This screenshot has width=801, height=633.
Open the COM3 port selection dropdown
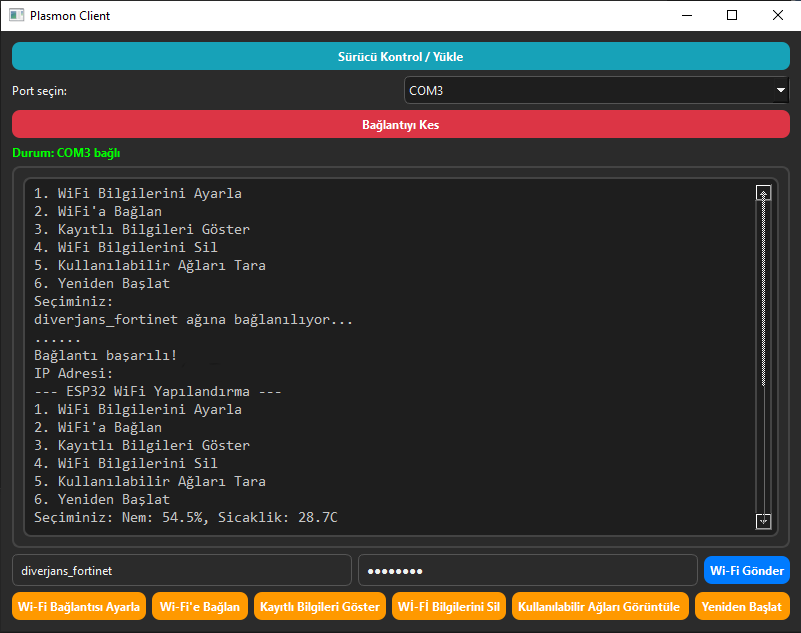[x=596, y=91]
